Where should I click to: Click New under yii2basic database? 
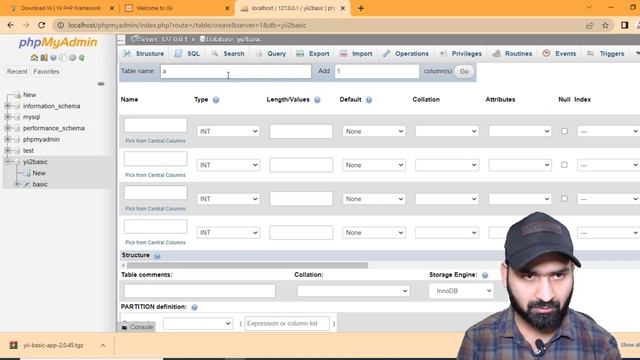(x=39, y=173)
